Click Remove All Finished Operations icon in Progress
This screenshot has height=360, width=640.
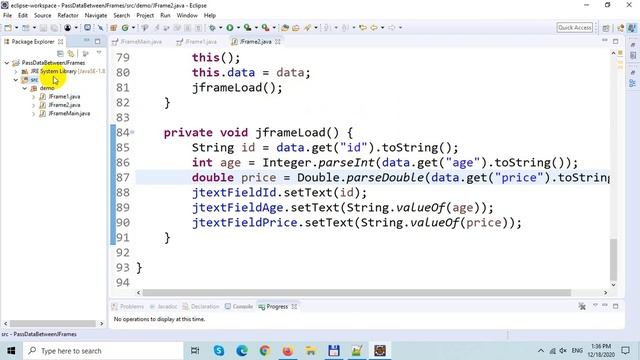point(582,306)
